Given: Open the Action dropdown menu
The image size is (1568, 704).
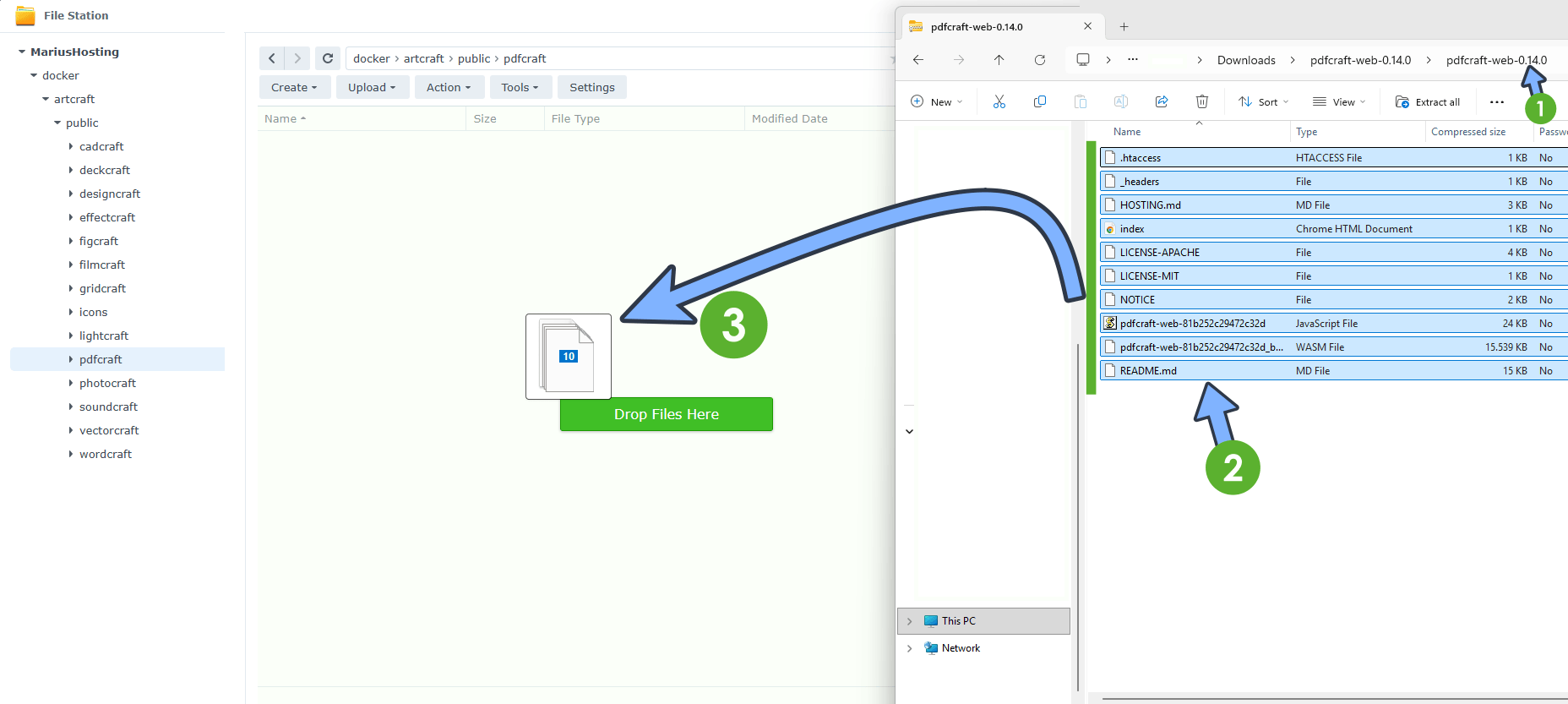Looking at the screenshot, I should click(x=449, y=87).
